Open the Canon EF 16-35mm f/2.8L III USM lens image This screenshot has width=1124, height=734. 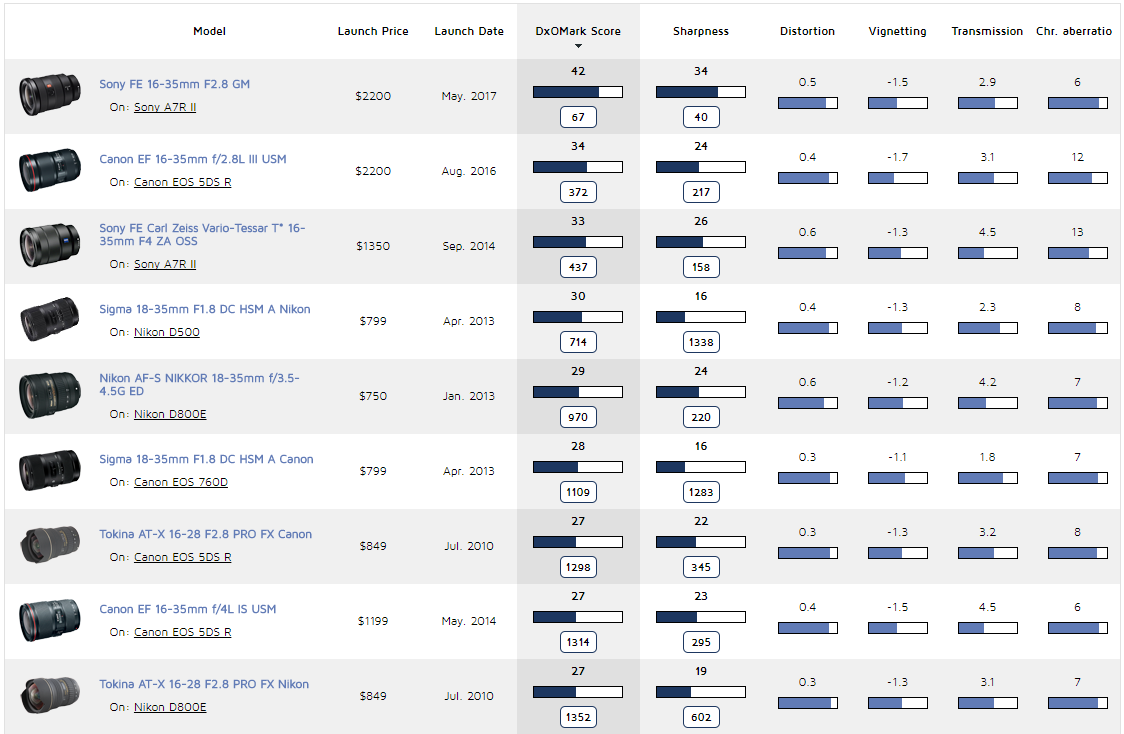[49, 170]
